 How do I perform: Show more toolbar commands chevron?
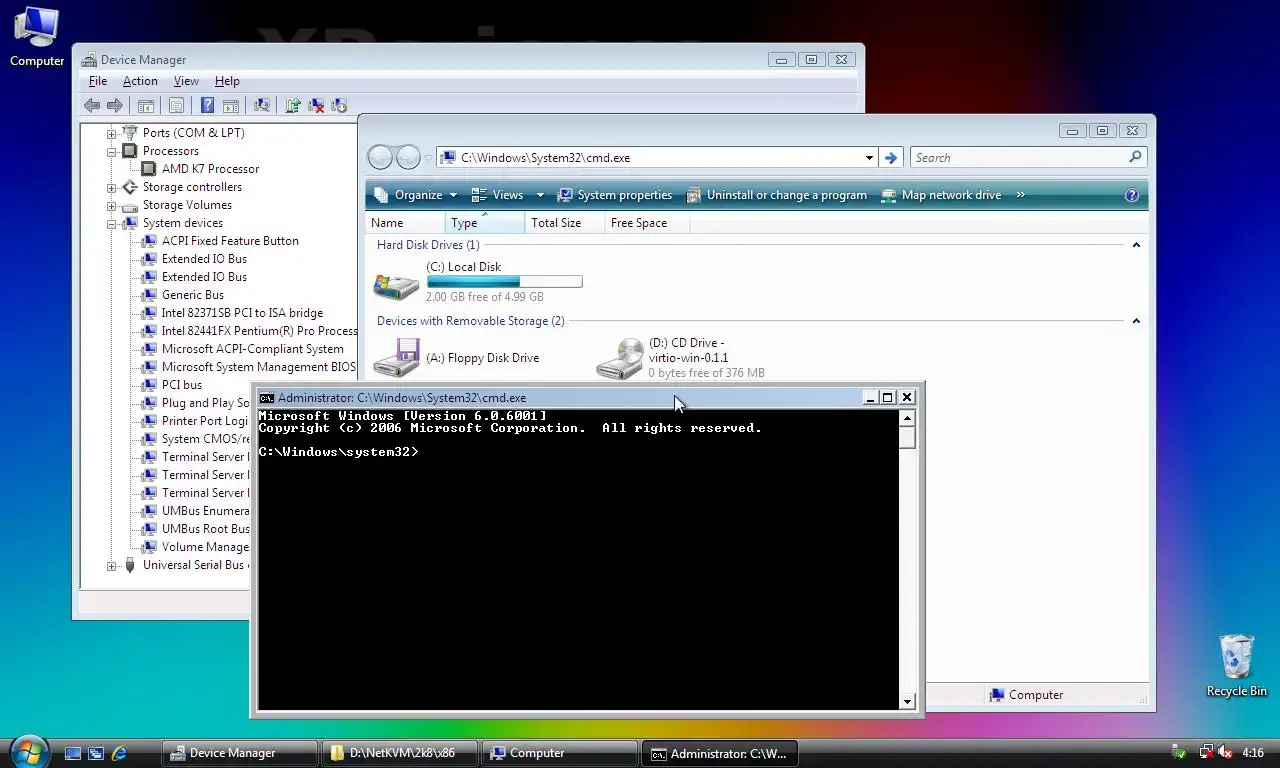(x=1021, y=195)
